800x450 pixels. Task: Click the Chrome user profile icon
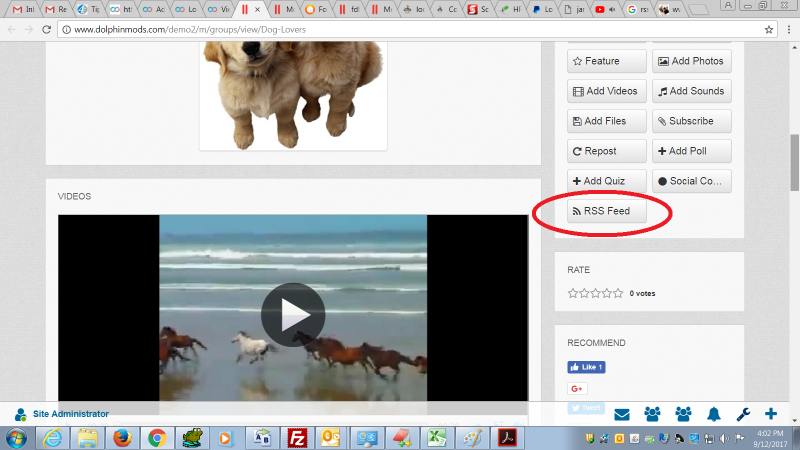(728, 6)
